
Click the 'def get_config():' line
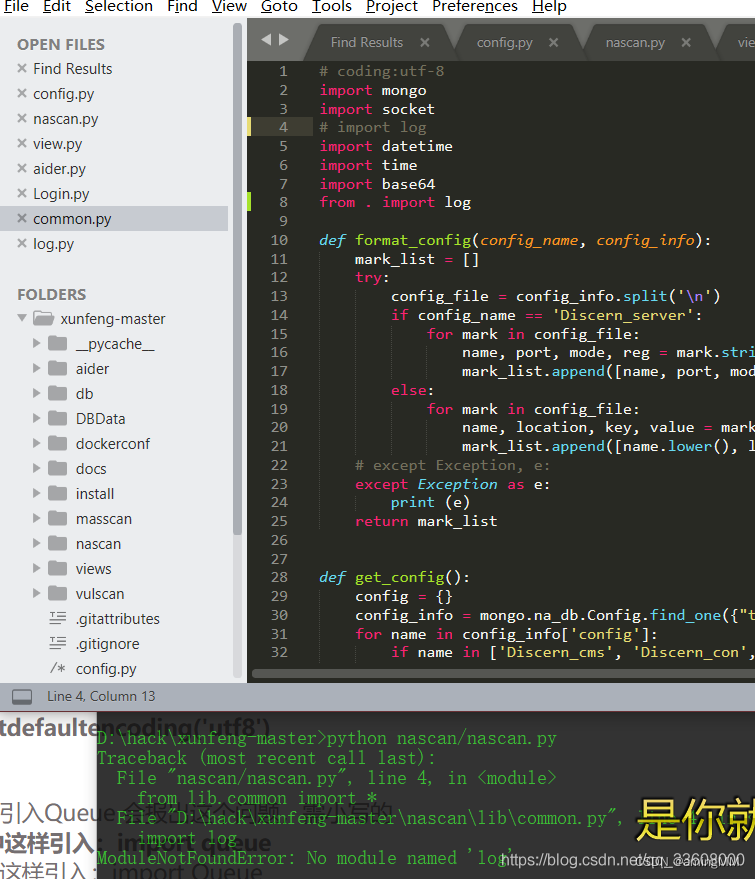395,577
